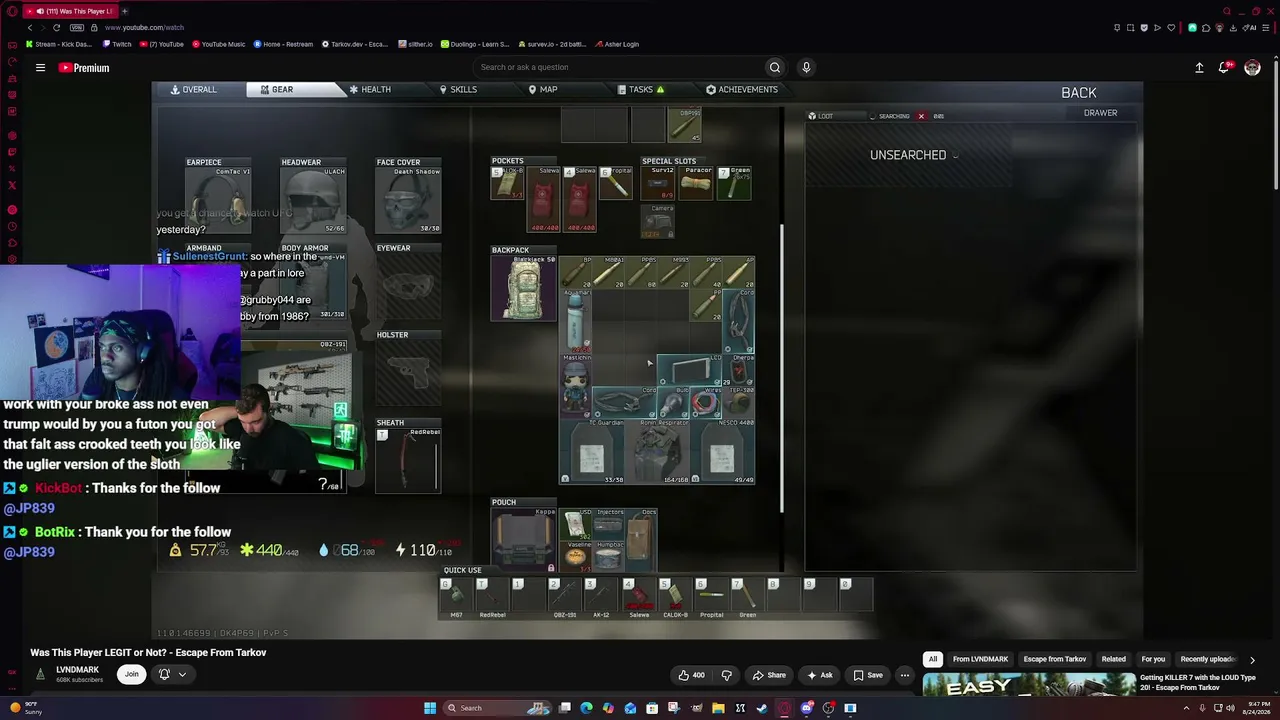
Task: Select the 'Escape from Tarkov' chip
Action: [1055, 659]
